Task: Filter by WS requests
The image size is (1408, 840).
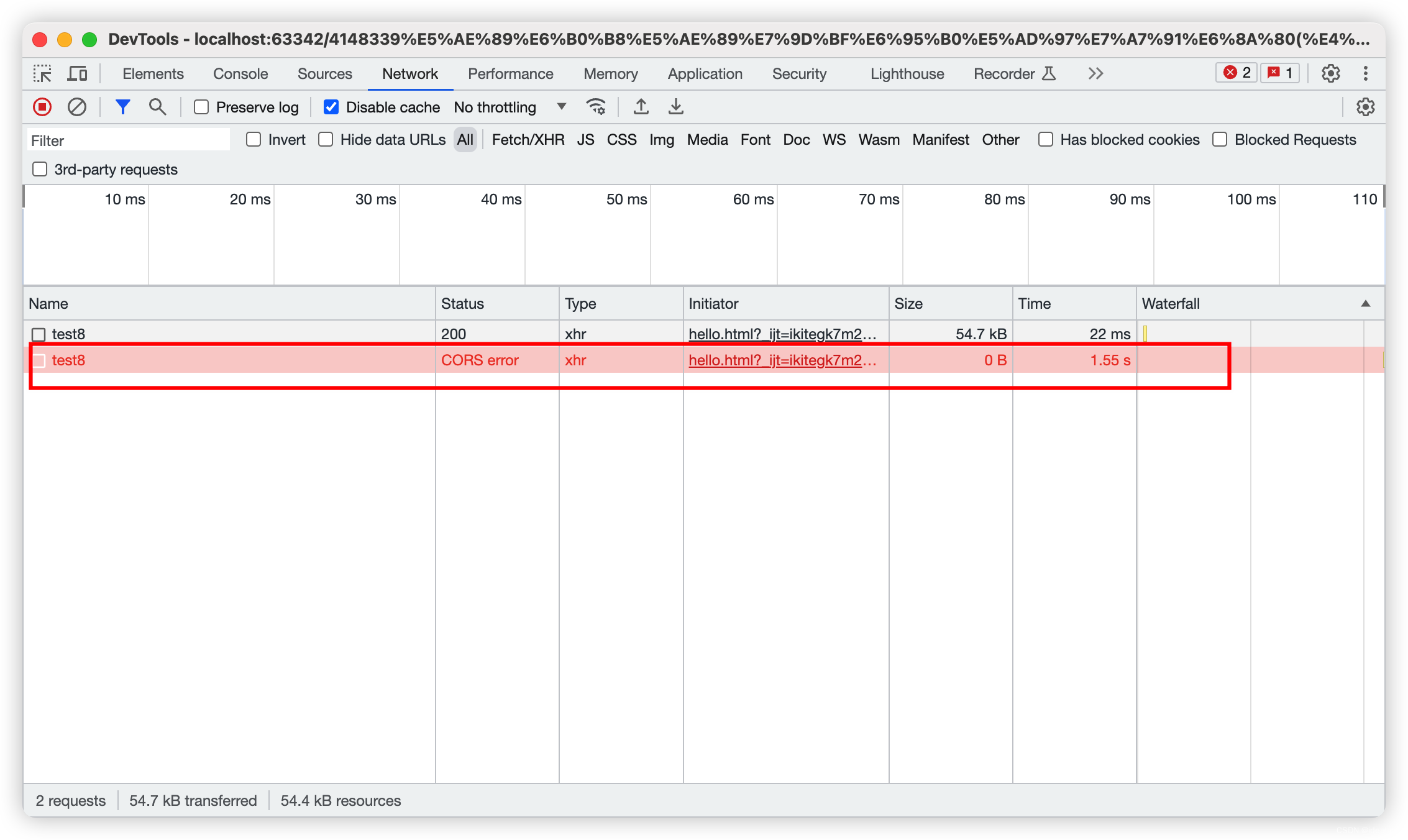Action: pyautogui.click(x=834, y=139)
